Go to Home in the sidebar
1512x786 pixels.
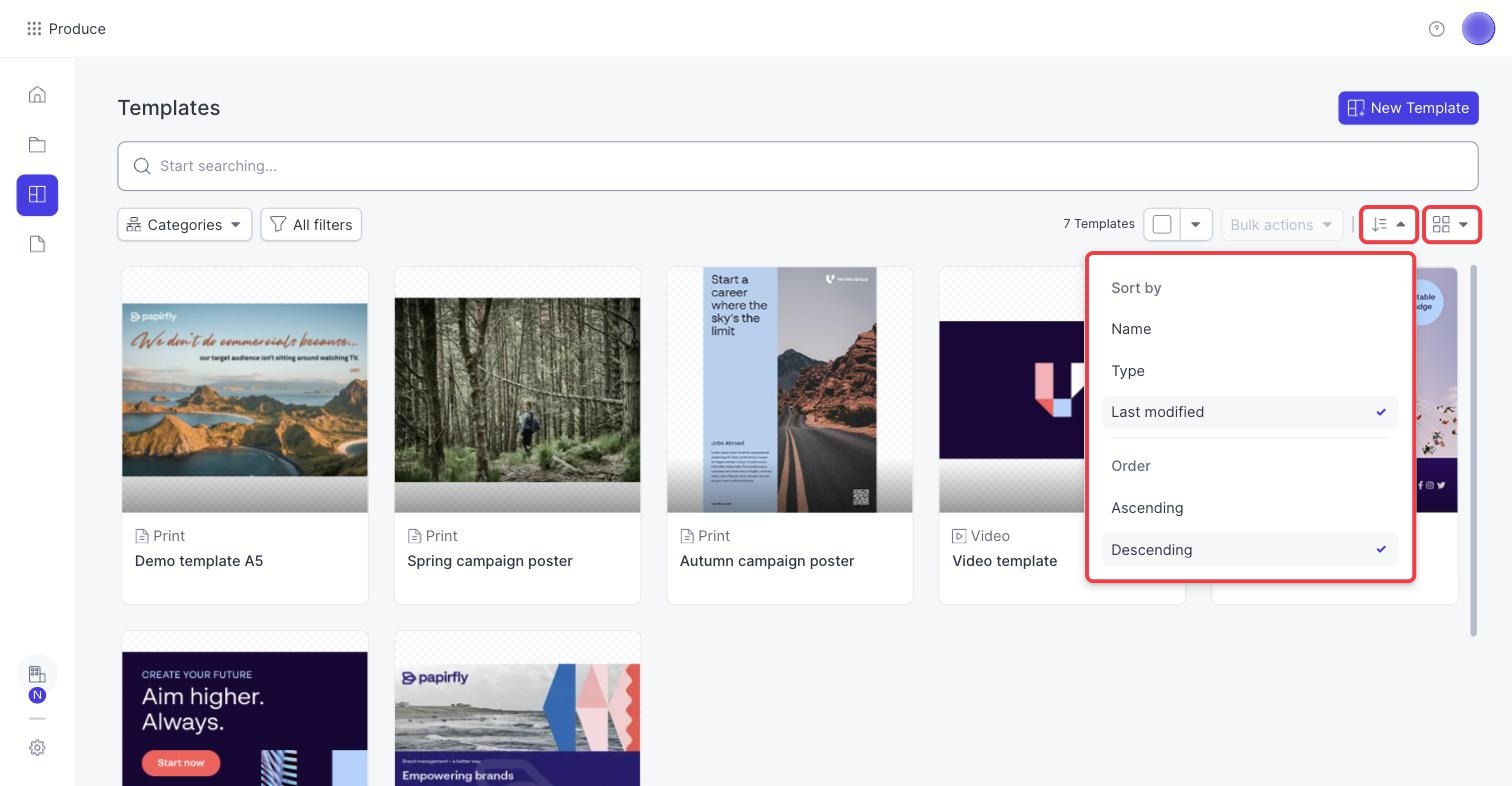pyautogui.click(x=37, y=95)
